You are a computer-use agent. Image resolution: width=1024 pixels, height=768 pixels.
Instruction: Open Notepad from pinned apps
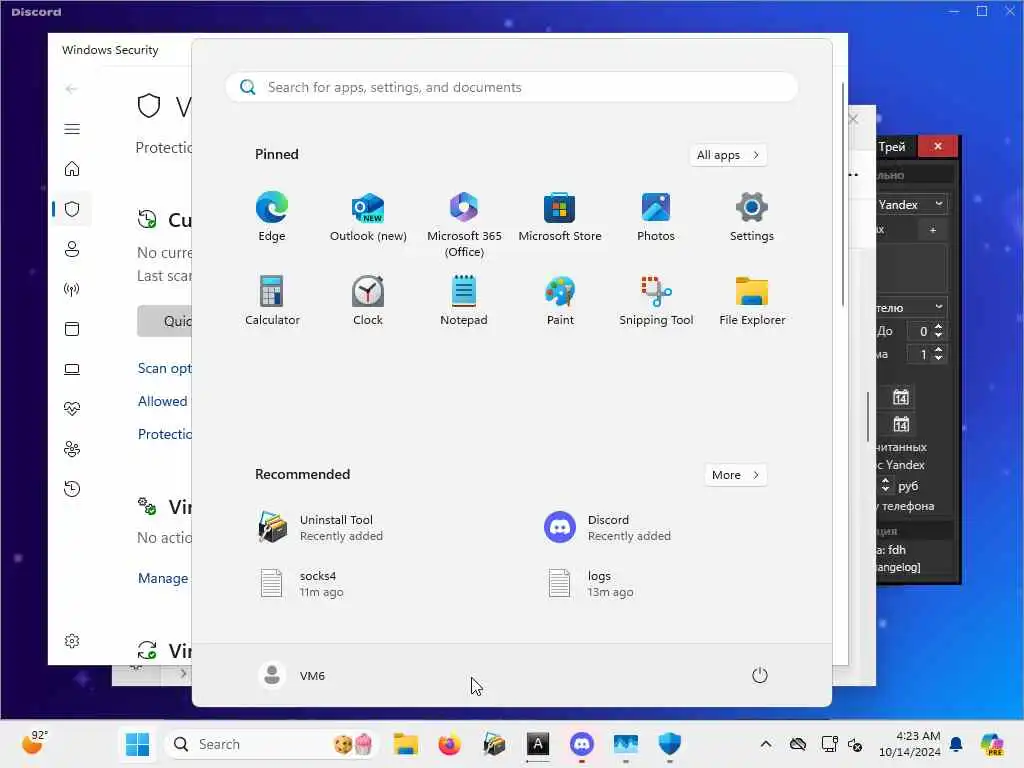[x=464, y=300]
